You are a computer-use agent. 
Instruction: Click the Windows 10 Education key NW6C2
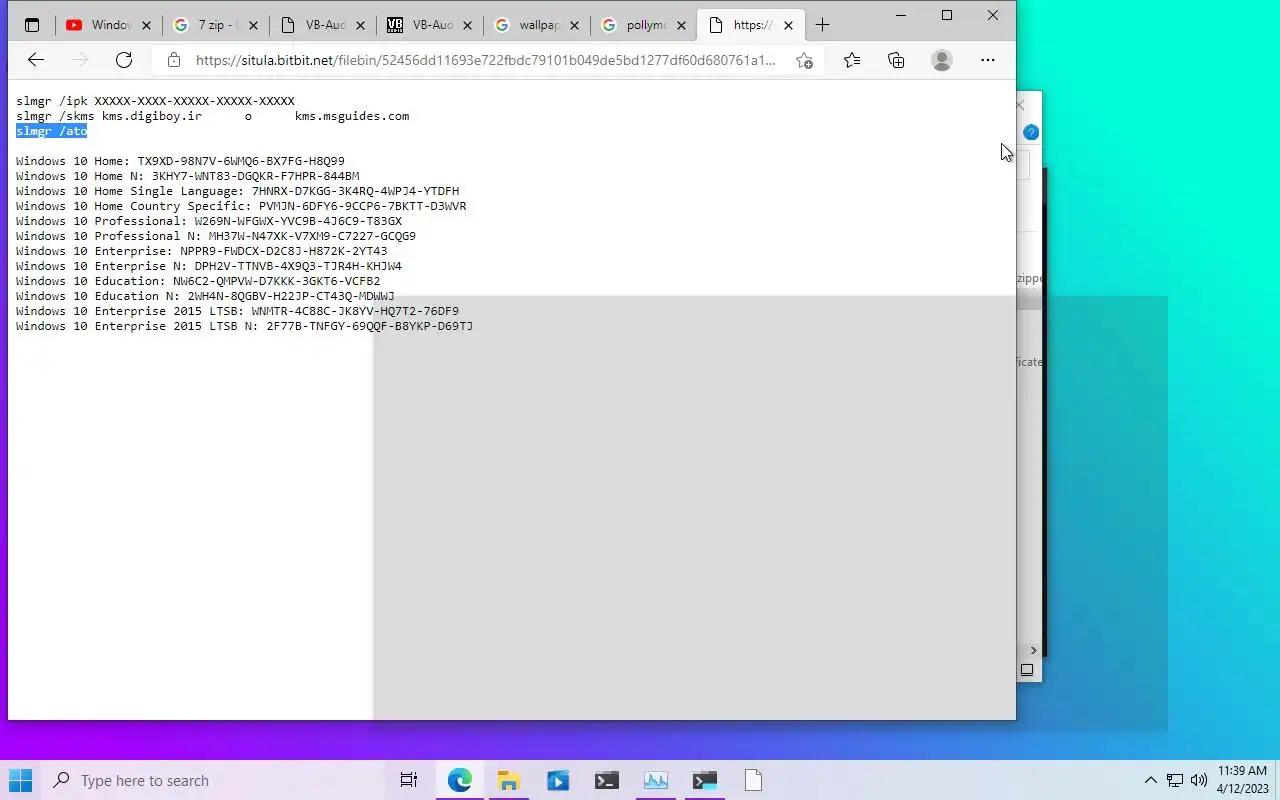277,281
